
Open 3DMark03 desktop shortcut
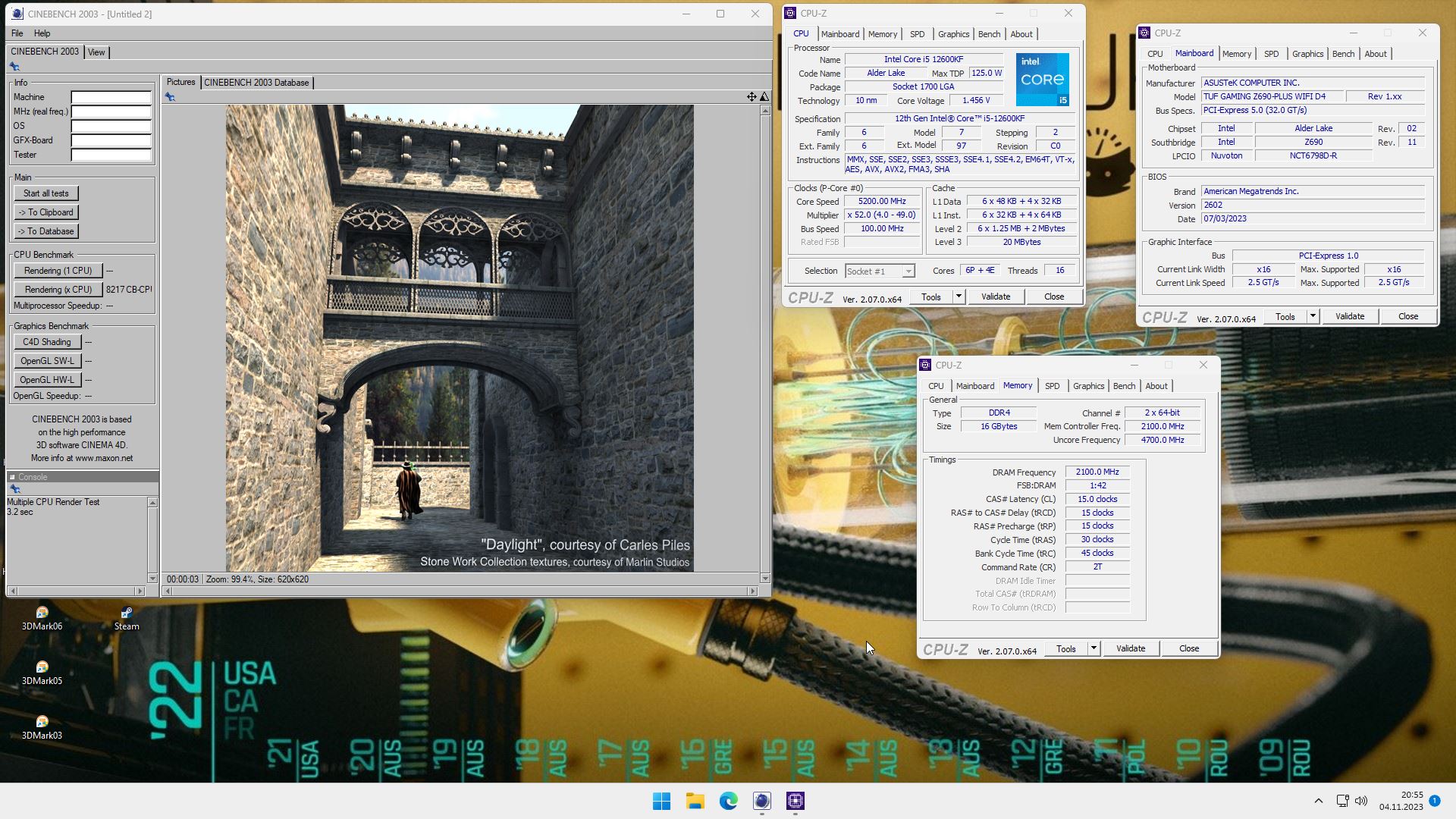click(42, 727)
